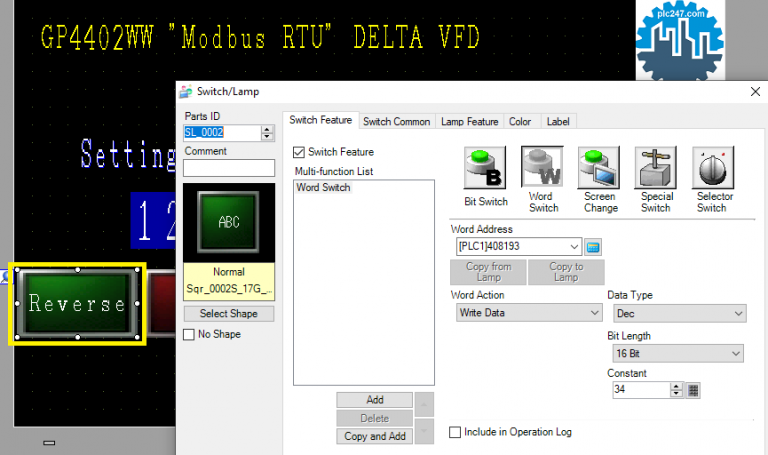Click the green ABC shape preview
Screen dimensions: 768x455
(228, 222)
